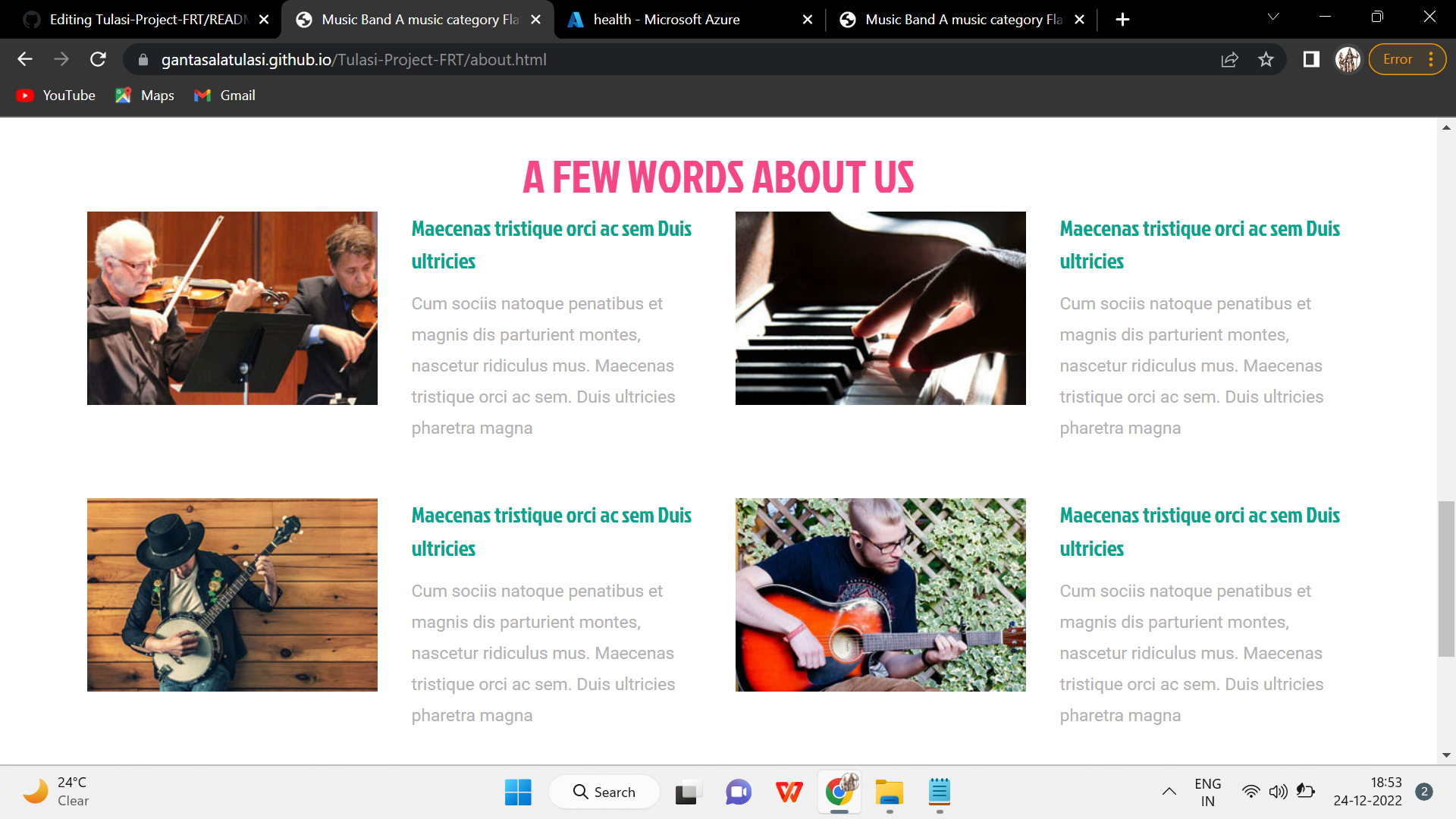Open the Maps bookmark
The image size is (1456, 819).
pyautogui.click(x=145, y=96)
